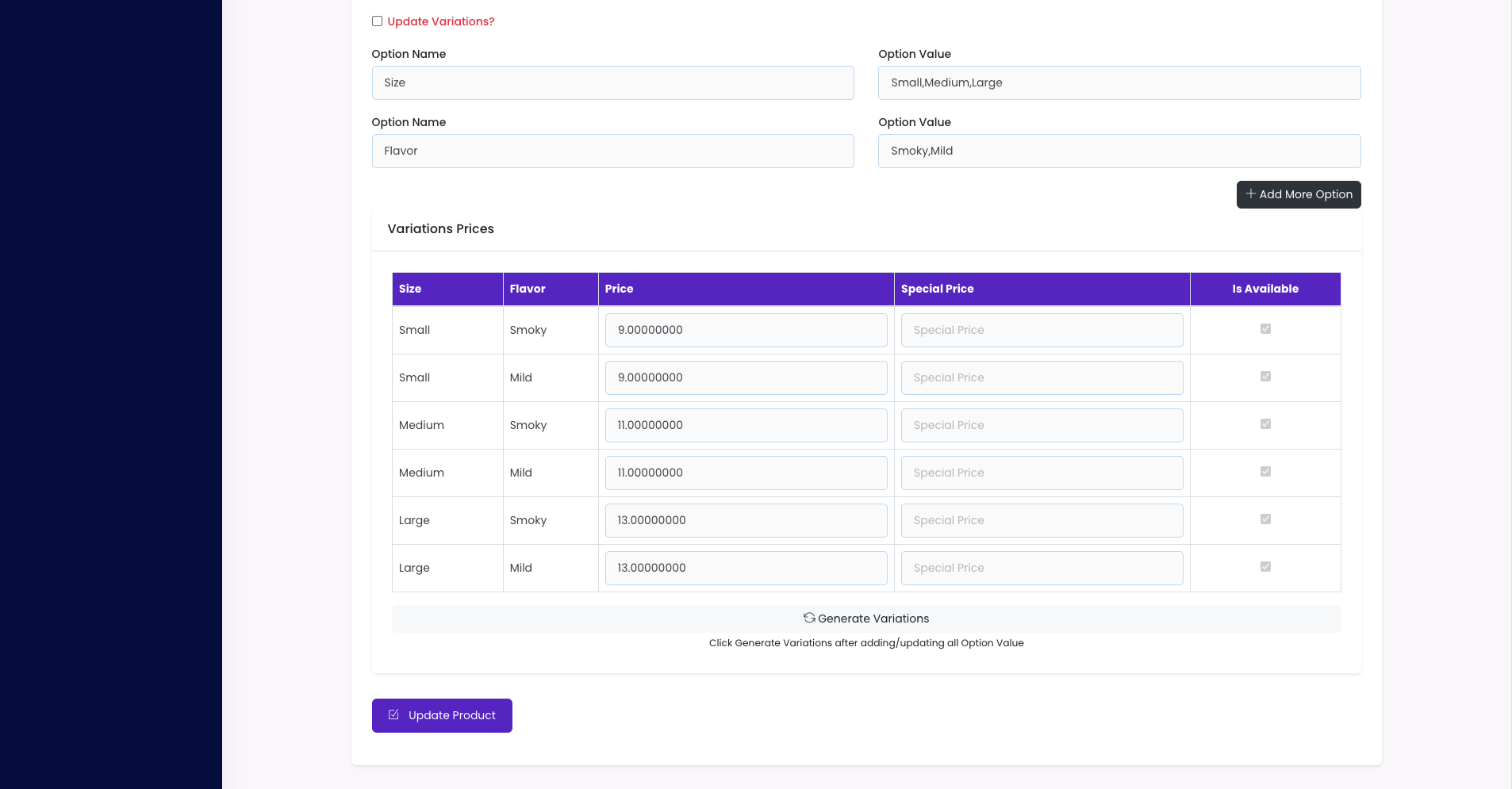Toggle availability for Large Mild variation
Screen dimensions: 1512x789
(x=1265, y=567)
